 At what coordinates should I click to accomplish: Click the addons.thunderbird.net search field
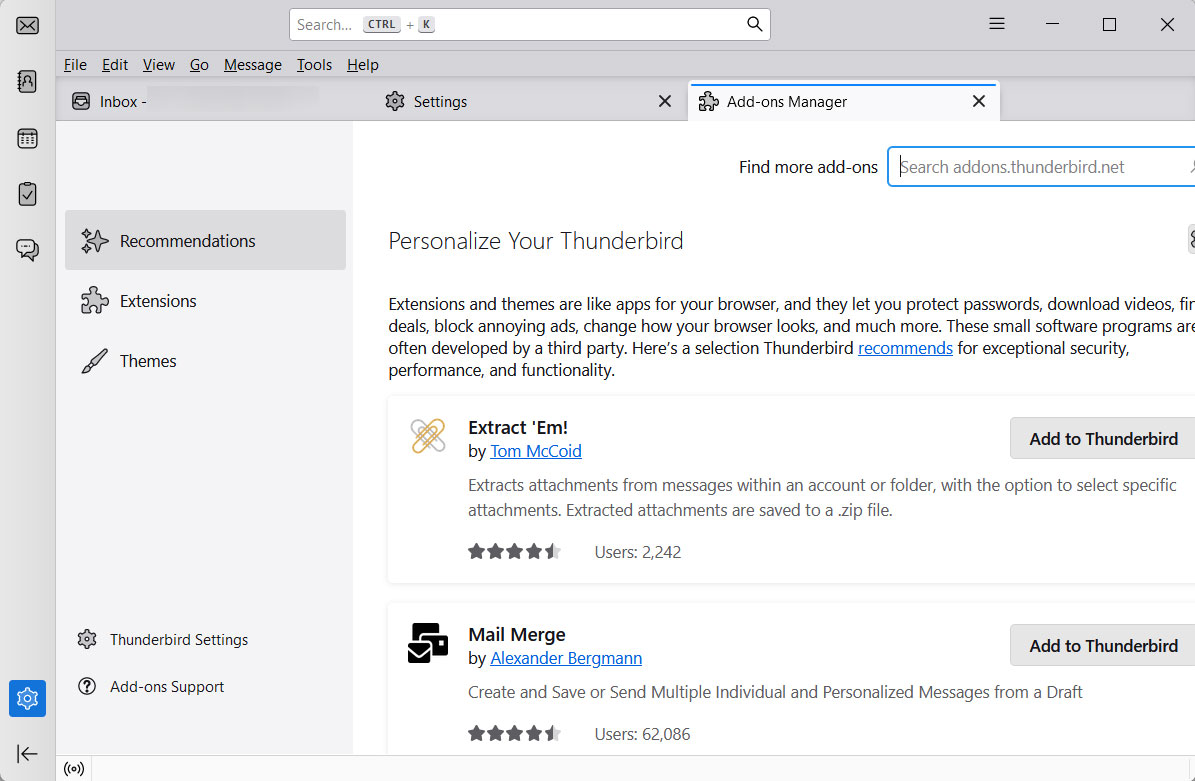point(1040,167)
